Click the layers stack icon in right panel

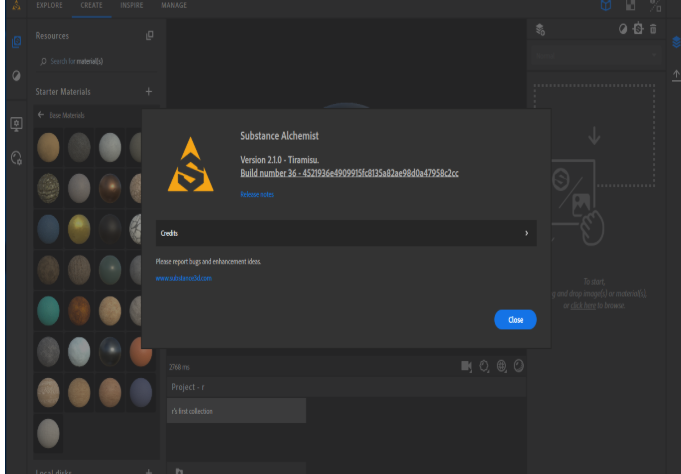coord(540,29)
